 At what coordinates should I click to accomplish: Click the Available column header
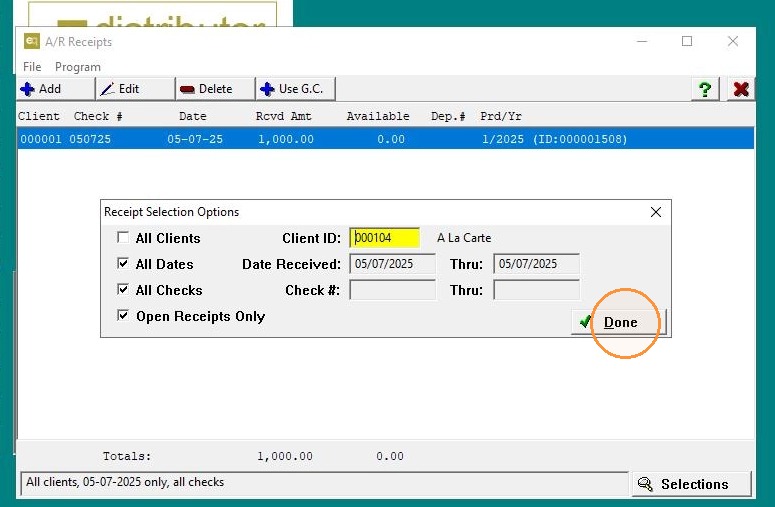pos(378,116)
